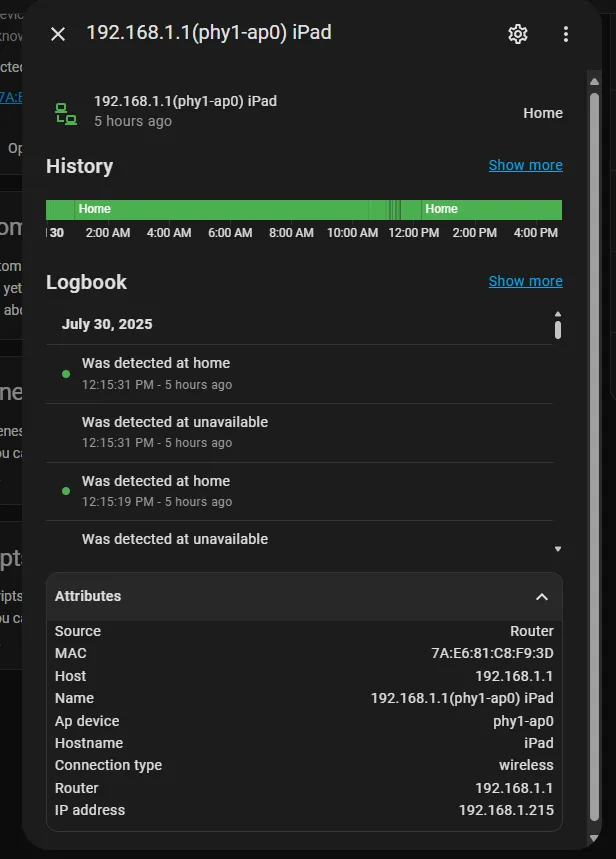
Task: Click dialog scrollbar down arrow
Action: click(594, 838)
